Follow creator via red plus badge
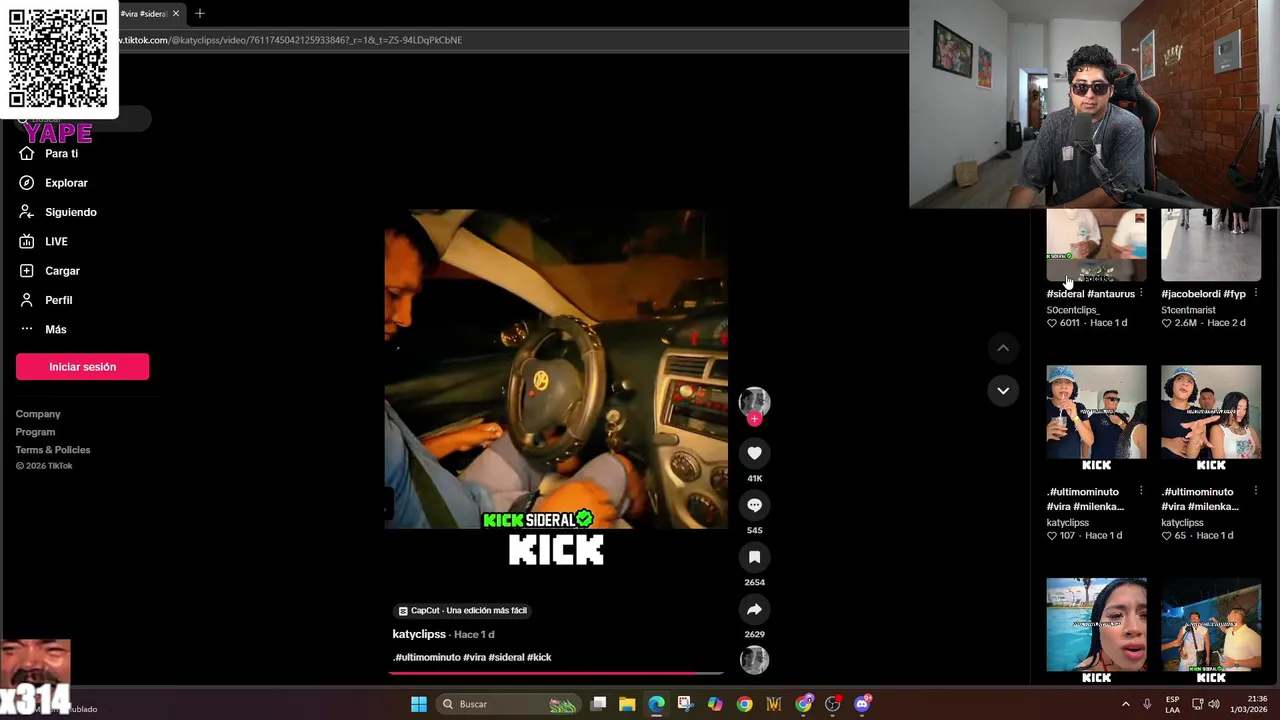Screen dimensions: 1280x720 click(754, 419)
